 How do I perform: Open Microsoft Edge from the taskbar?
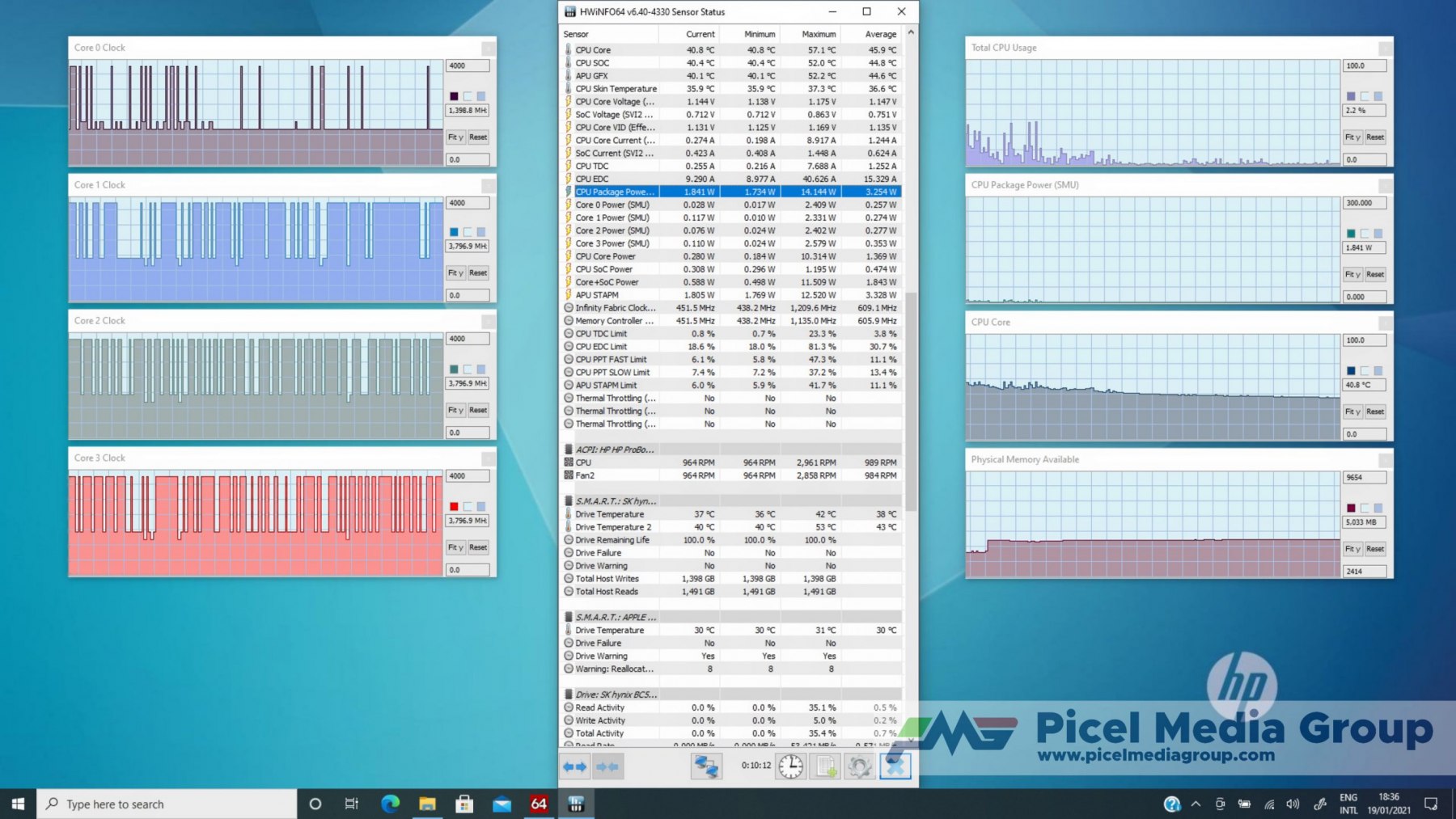click(390, 804)
